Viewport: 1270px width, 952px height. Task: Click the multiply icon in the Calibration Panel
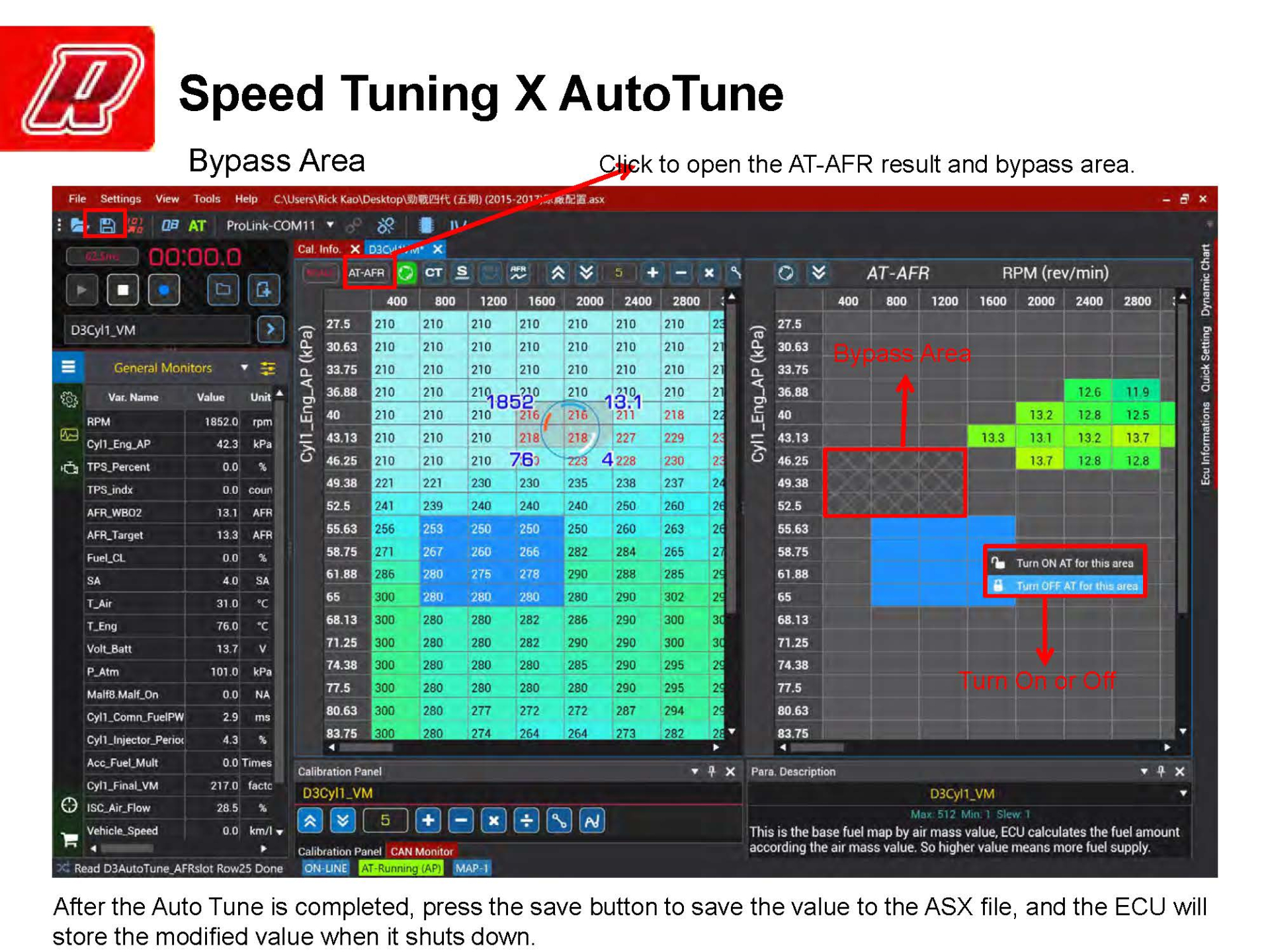coord(493,820)
